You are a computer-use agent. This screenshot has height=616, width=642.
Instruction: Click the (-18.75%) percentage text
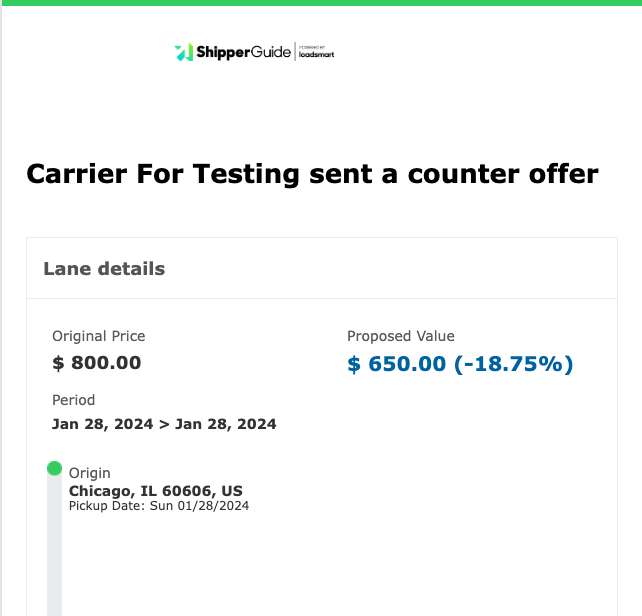[x=513, y=364]
